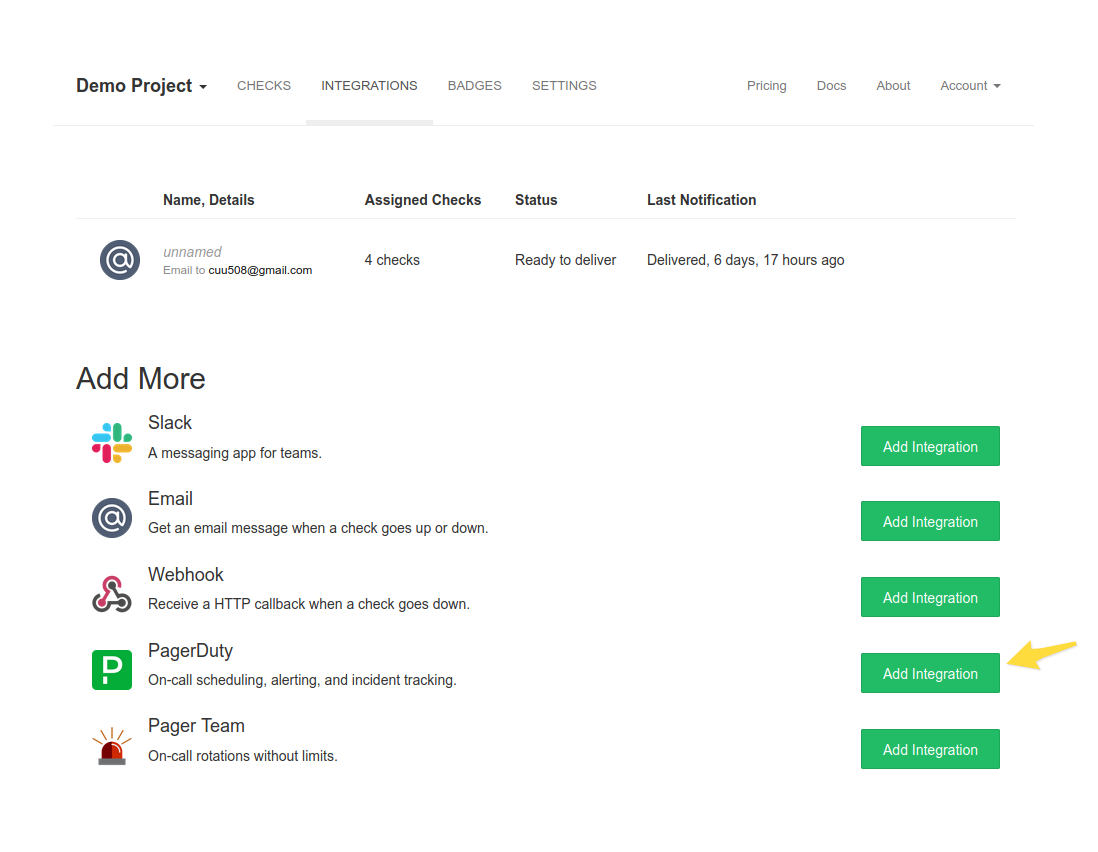The height and width of the screenshot is (852, 1098).
Task: Open the Badges tab
Action: [x=475, y=85]
